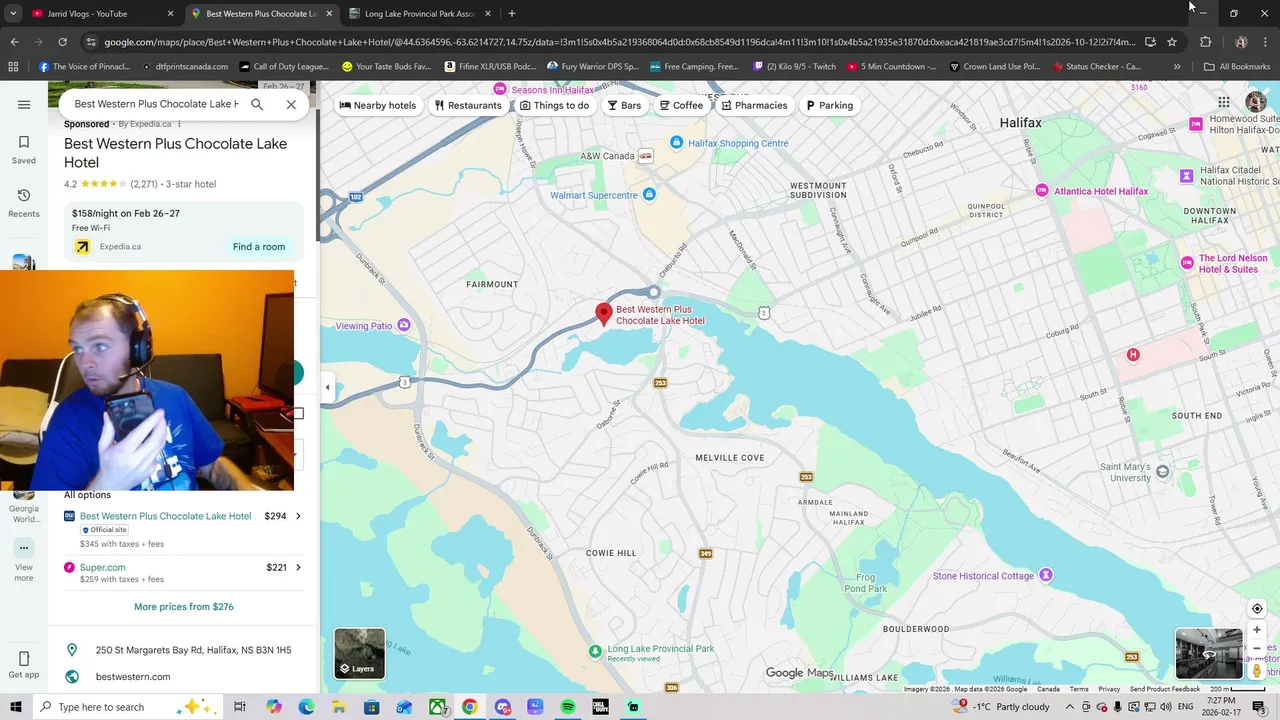Open All Bookmarks folder

tap(1237, 67)
